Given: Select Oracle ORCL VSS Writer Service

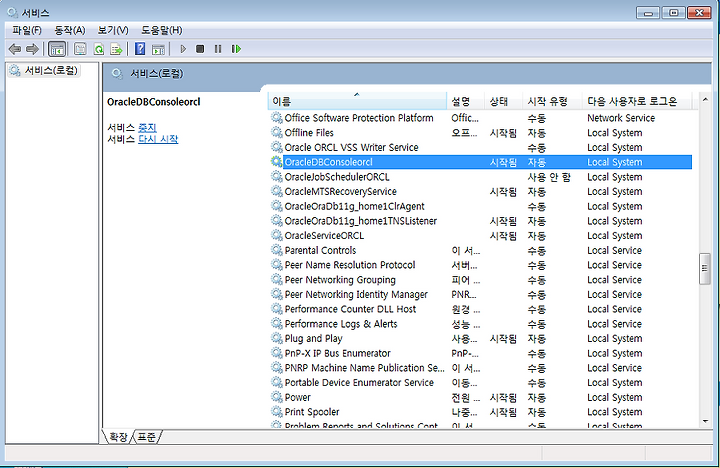Looking at the screenshot, I should point(480,147).
